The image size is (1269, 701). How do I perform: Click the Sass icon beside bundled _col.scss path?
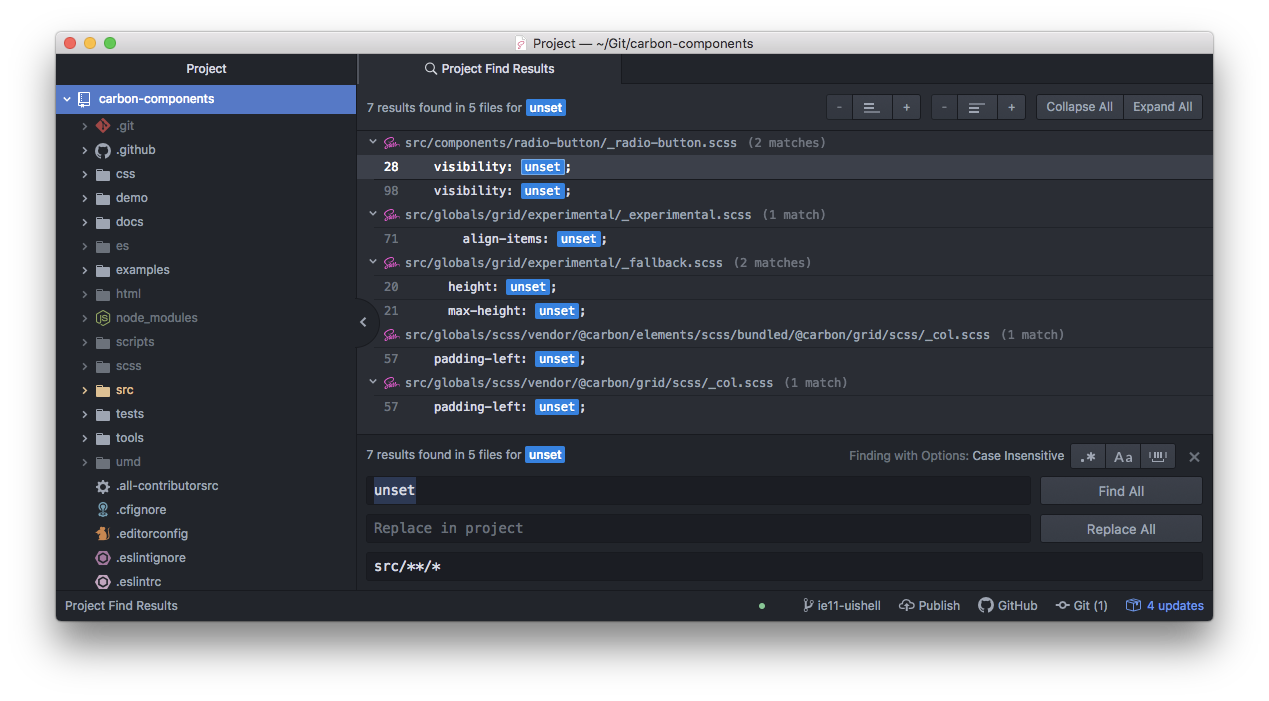pos(392,335)
